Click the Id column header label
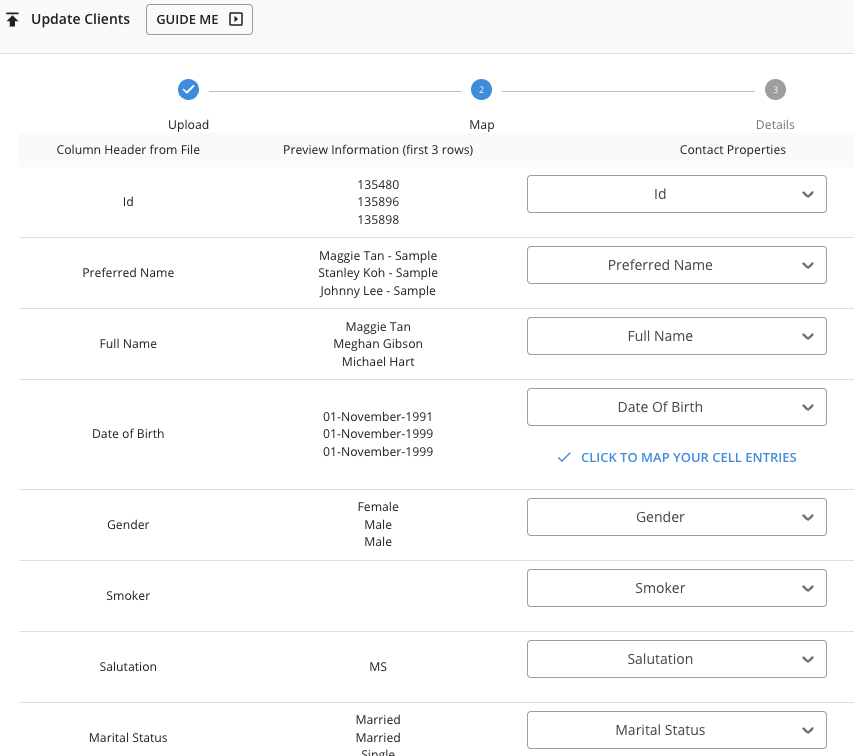 tap(128, 202)
